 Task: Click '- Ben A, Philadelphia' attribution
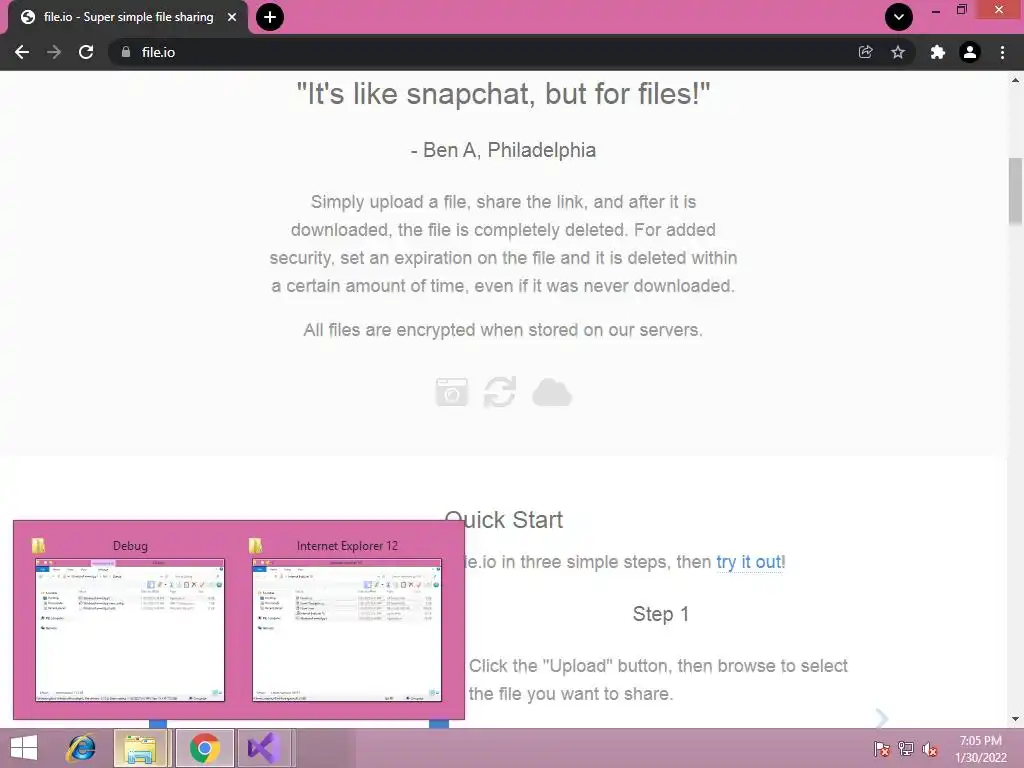point(503,150)
